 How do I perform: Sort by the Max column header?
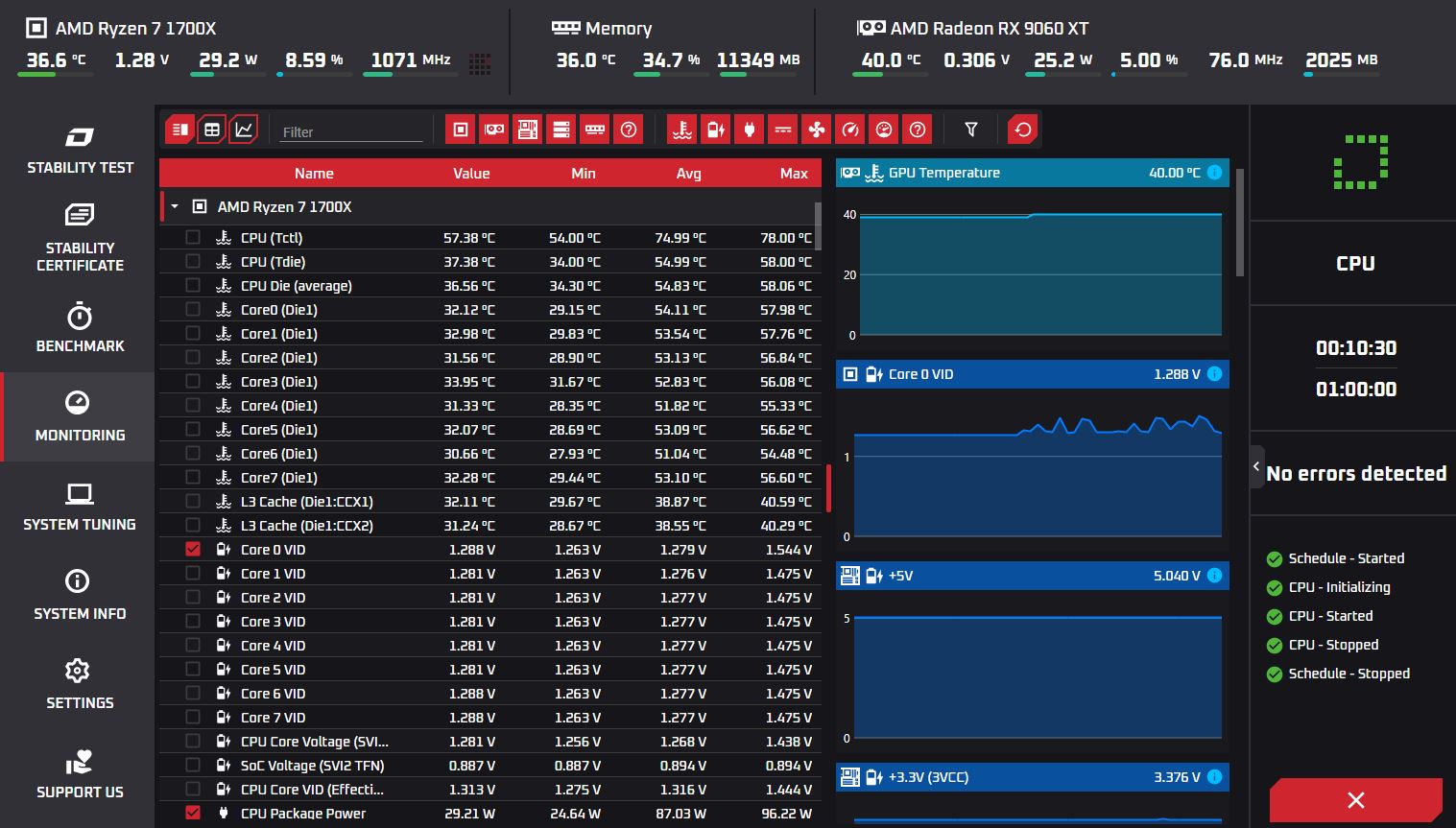(x=794, y=174)
